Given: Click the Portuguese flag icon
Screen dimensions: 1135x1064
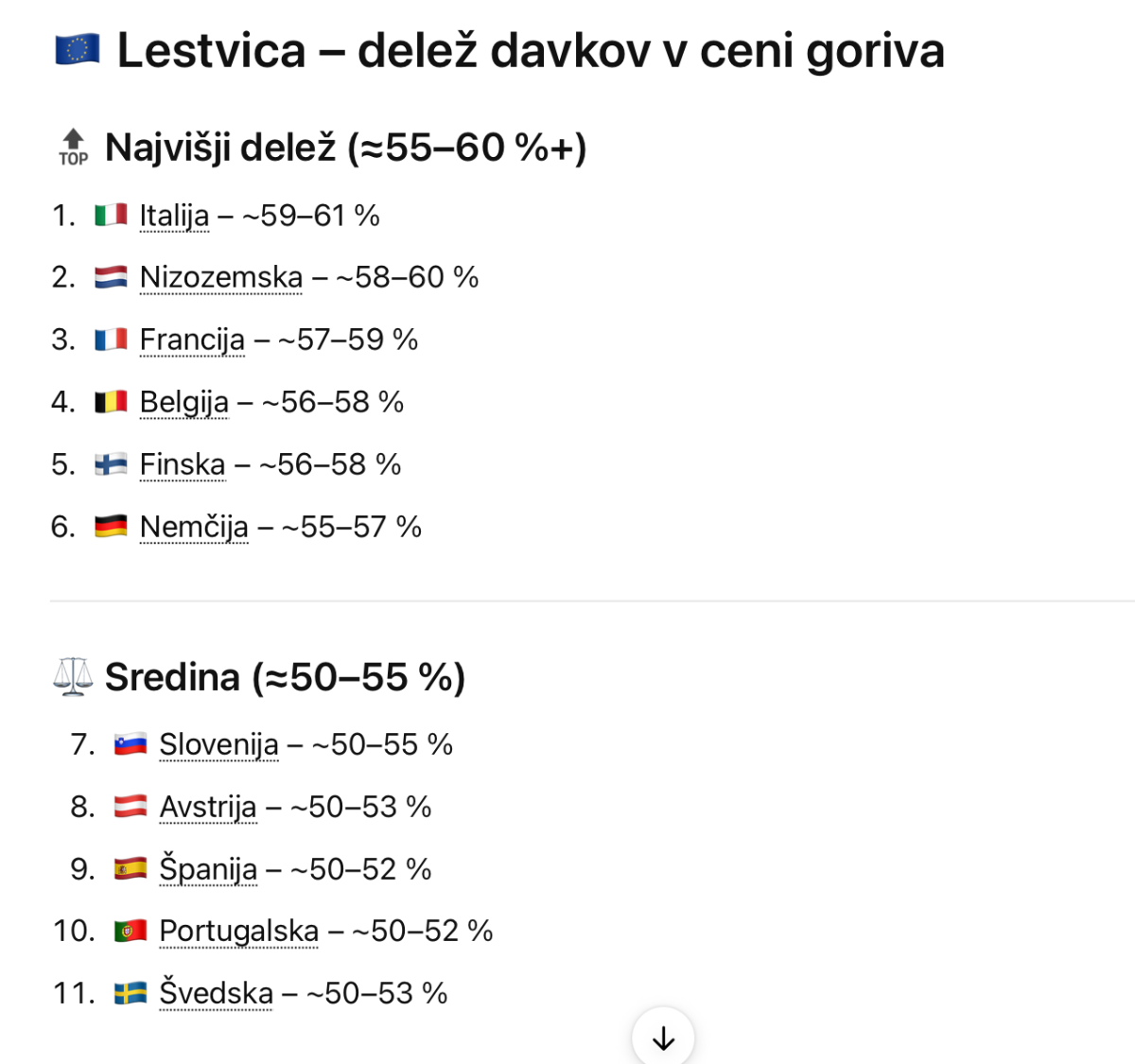Looking at the screenshot, I should (131, 932).
